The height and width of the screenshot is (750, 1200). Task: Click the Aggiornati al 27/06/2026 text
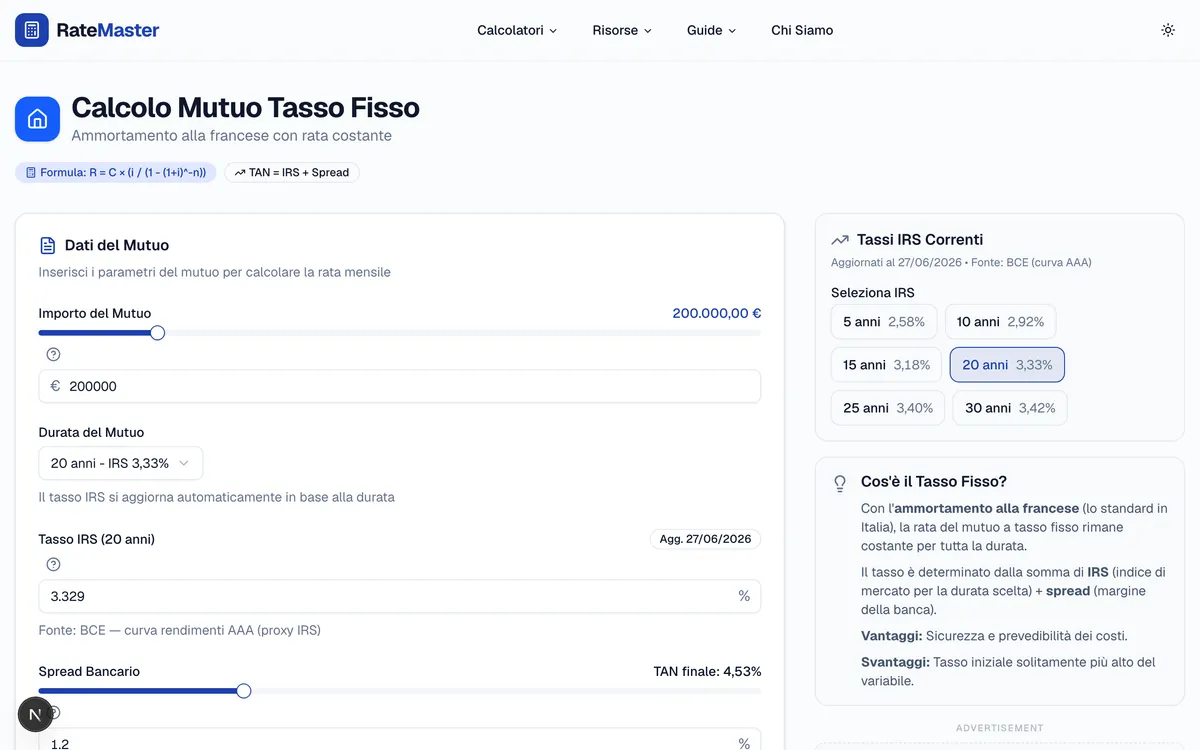(961, 263)
